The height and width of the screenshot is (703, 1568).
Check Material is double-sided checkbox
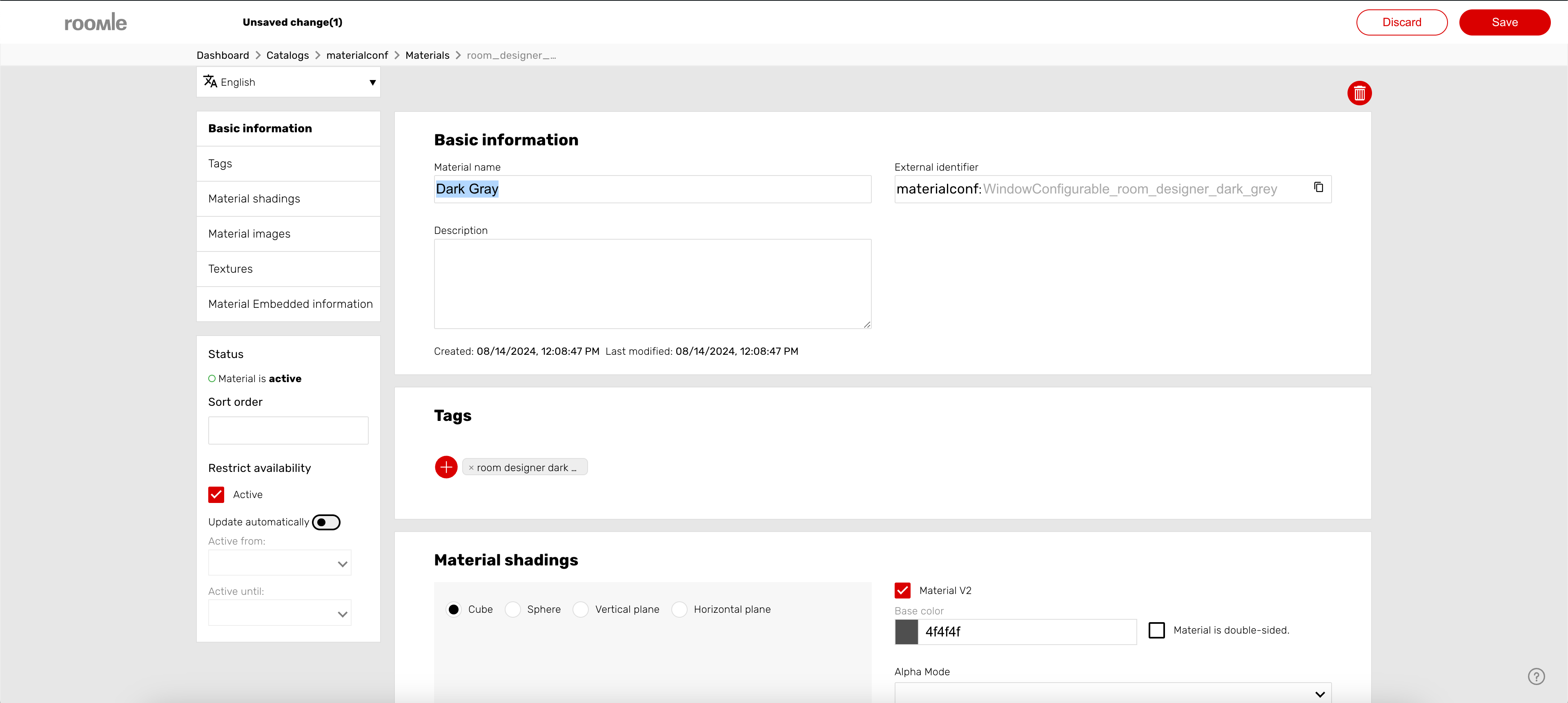[1156, 630]
